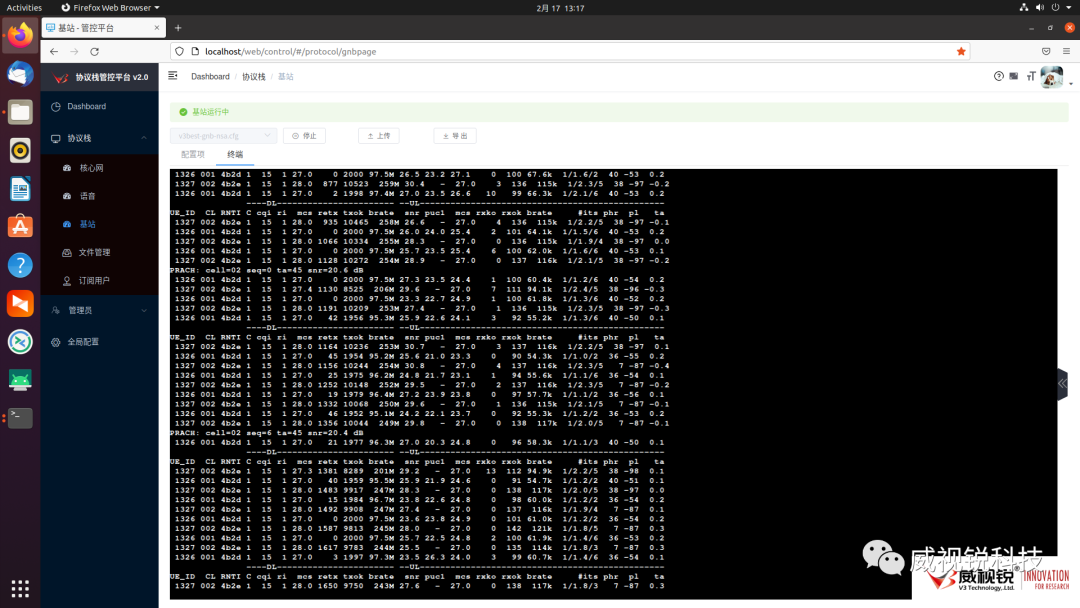Go back in browser history

pyautogui.click(x=54, y=52)
